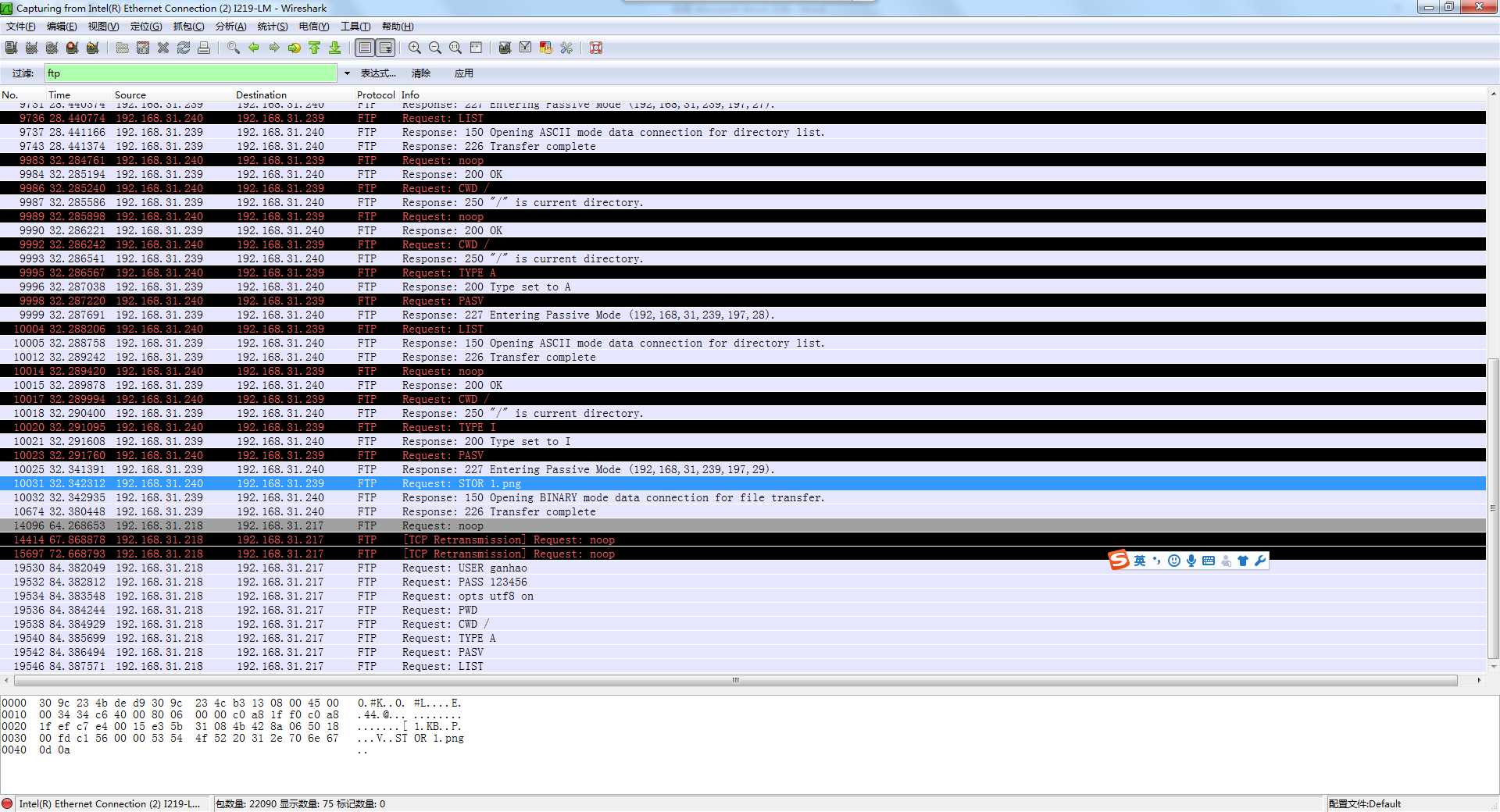Screen dimensions: 1500x812
Task: Open help lifebuoy icon
Action: (x=596, y=48)
